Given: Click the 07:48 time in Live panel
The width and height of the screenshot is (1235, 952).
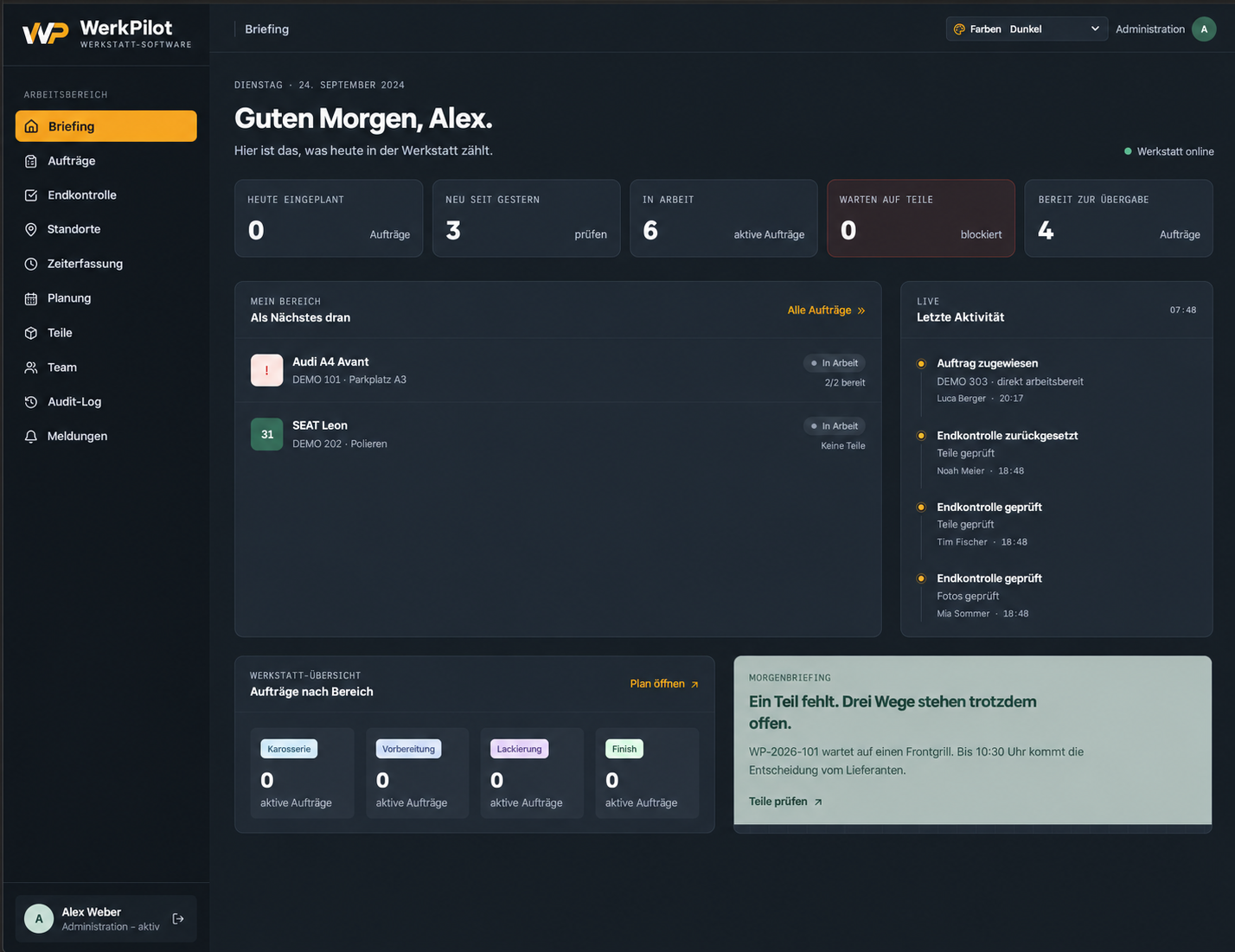Looking at the screenshot, I should pyautogui.click(x=1183, y=310).
